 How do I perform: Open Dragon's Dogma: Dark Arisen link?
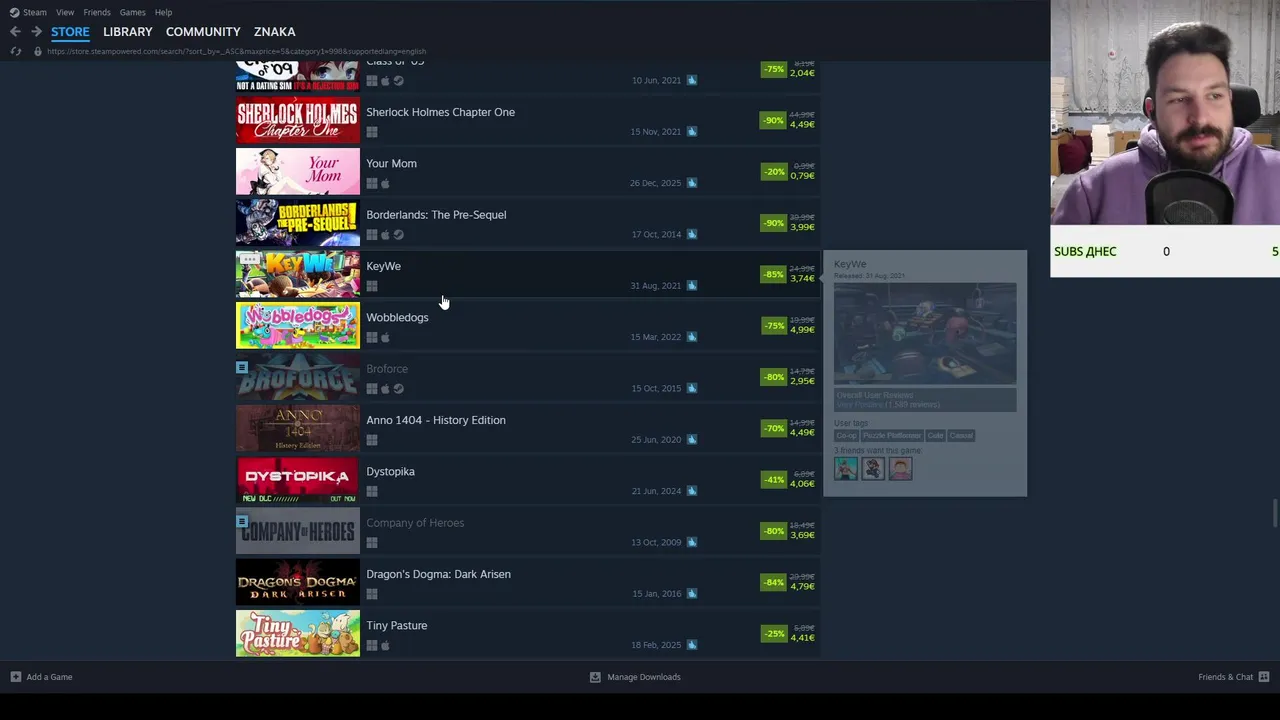438,574
